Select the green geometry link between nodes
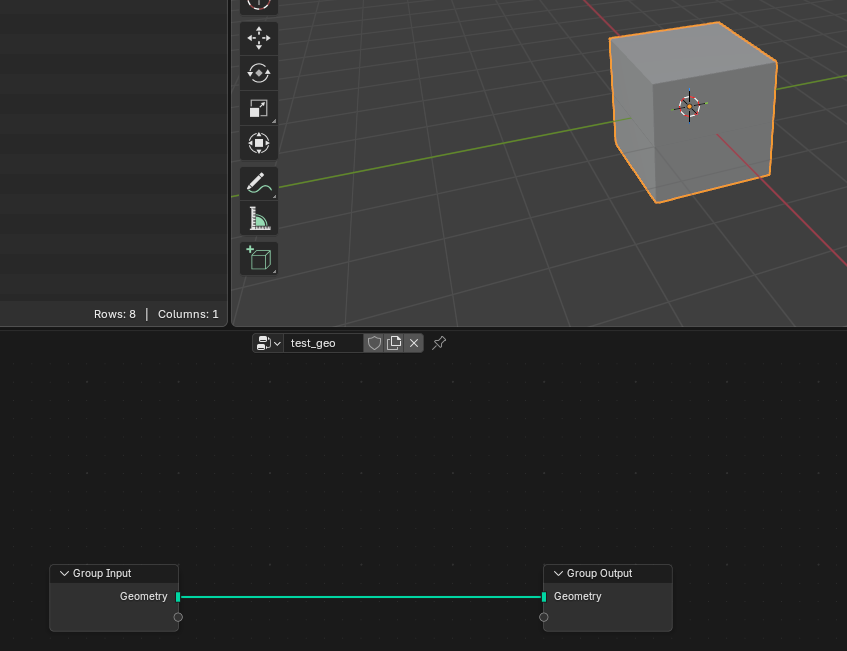The width and height of the screenshot is (847, 651). point(361,597)
